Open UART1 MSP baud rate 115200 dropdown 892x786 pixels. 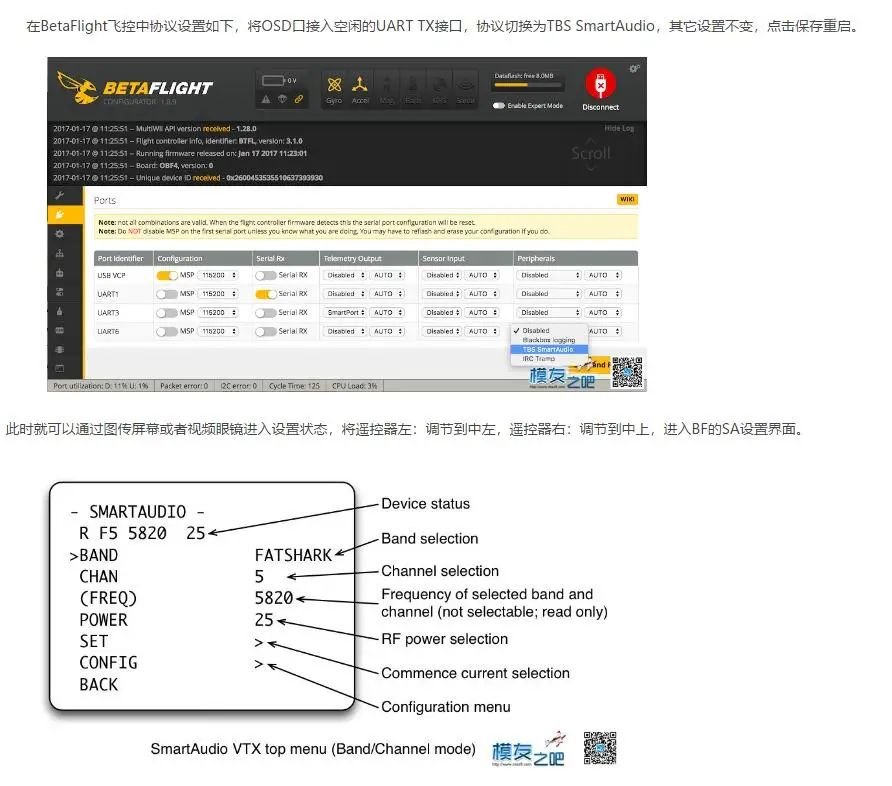pyautogui.click(x=218, y=294)
